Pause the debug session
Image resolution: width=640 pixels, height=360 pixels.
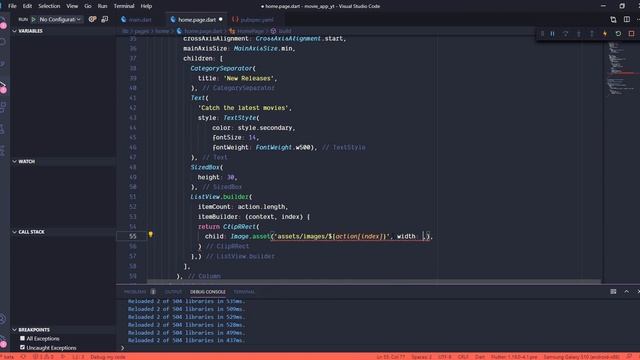(x=552, y=34)
